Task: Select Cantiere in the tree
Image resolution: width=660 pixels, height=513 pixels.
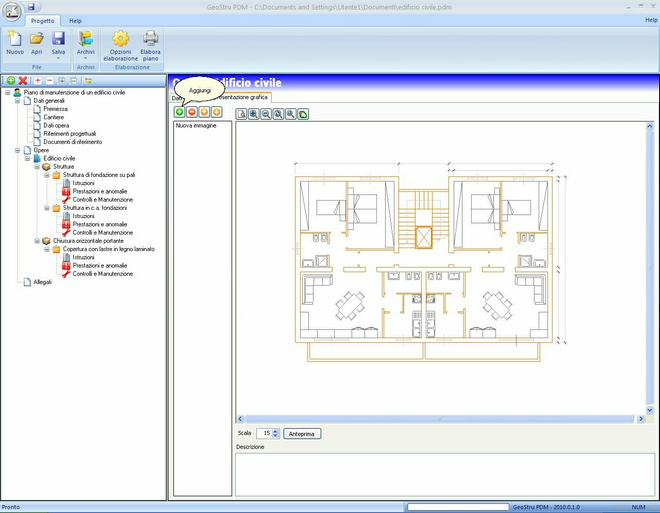Action: 54,117
